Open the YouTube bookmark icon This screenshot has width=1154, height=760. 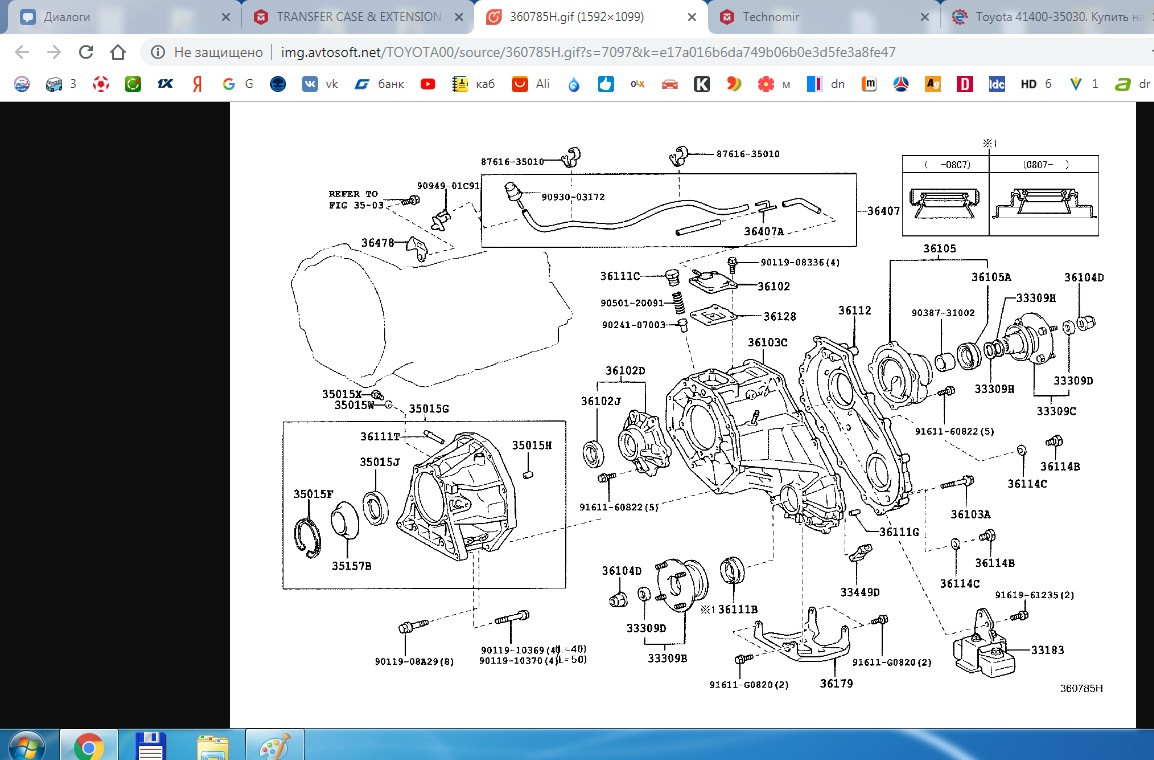click(428, 84)
